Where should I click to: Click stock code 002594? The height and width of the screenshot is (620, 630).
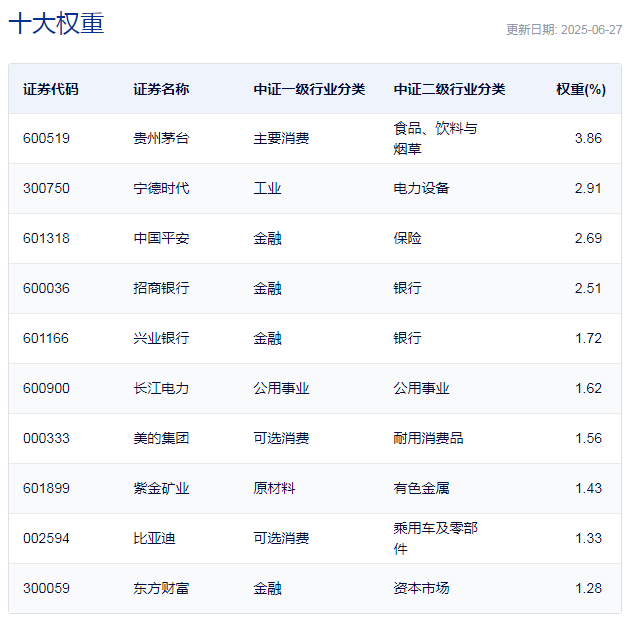(x=46, y=538)
